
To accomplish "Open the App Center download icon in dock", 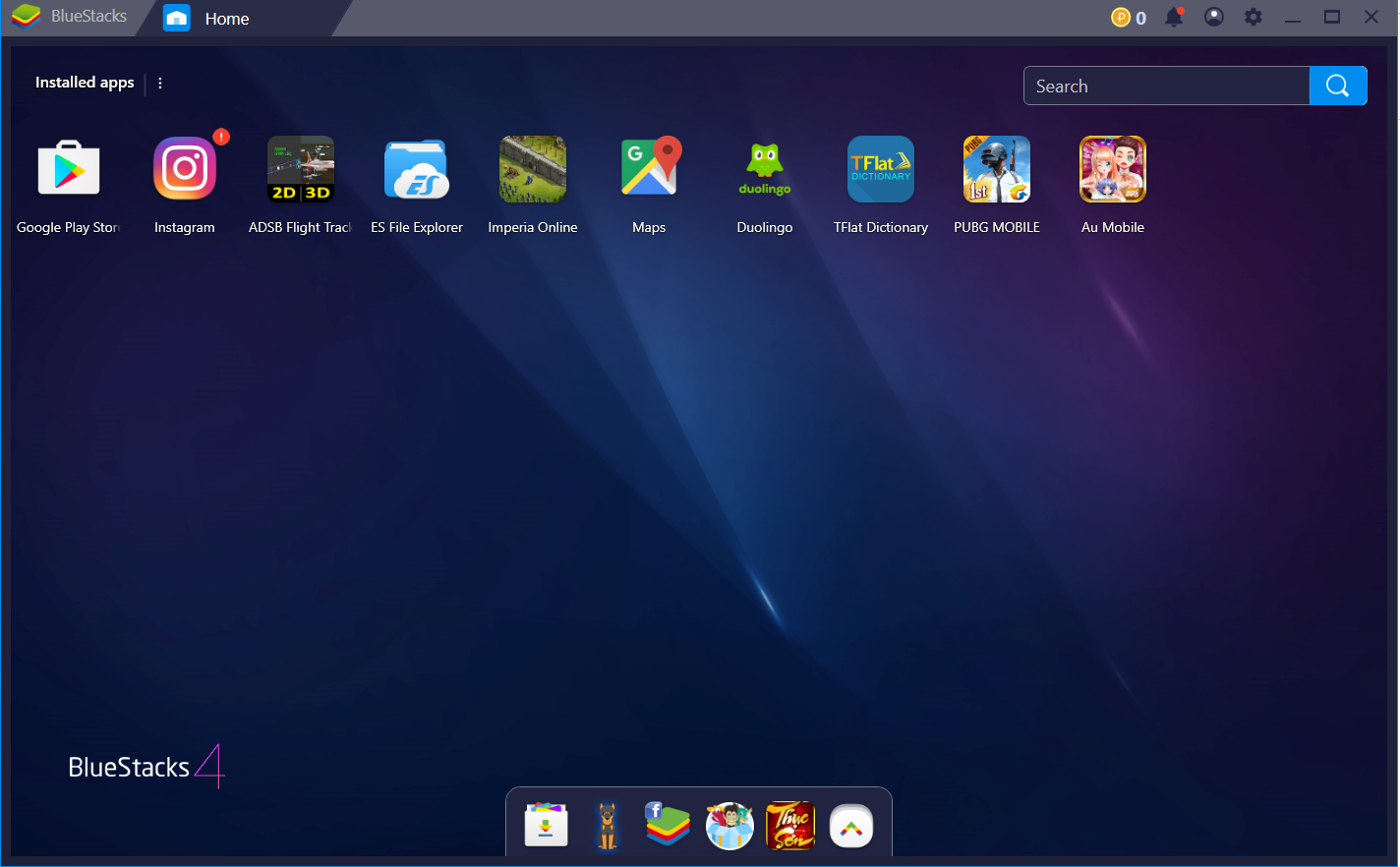I will (546, 826).
